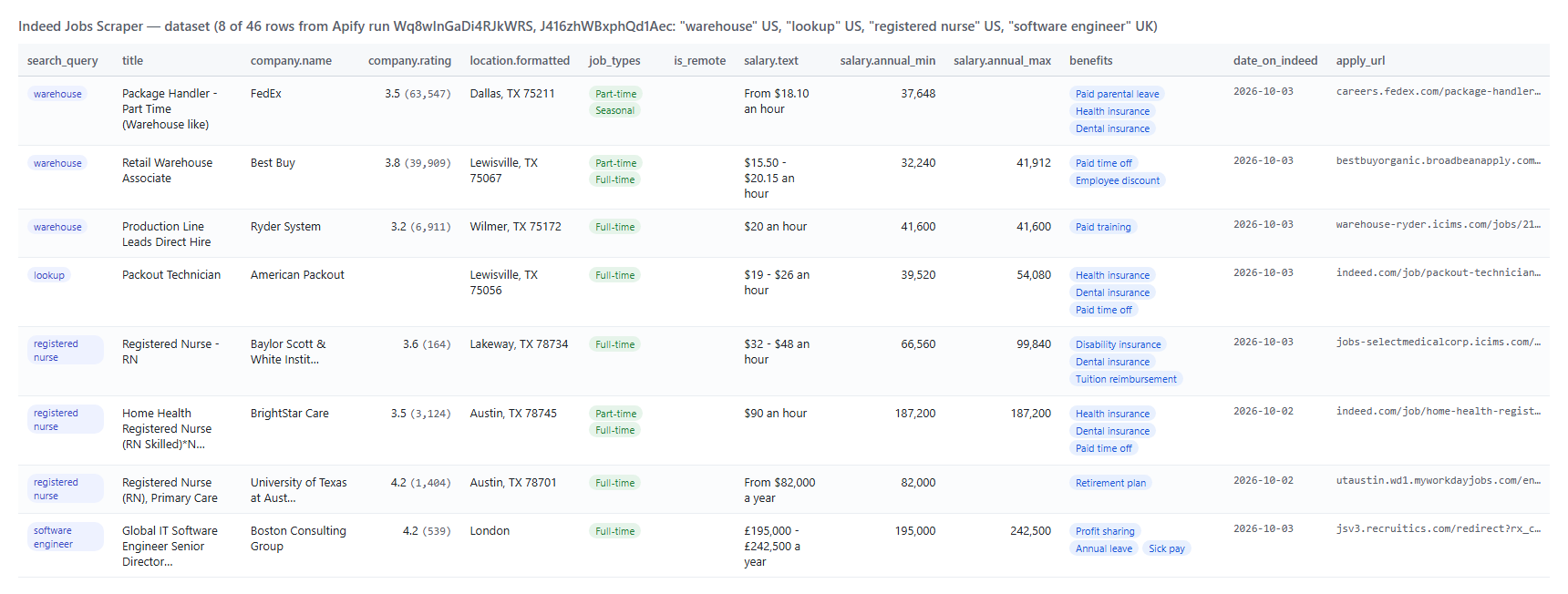Image resolution: width=1568 pixels, height=594 pixels.
Task: Click the Ryder System company name
Action: point(285,227)
